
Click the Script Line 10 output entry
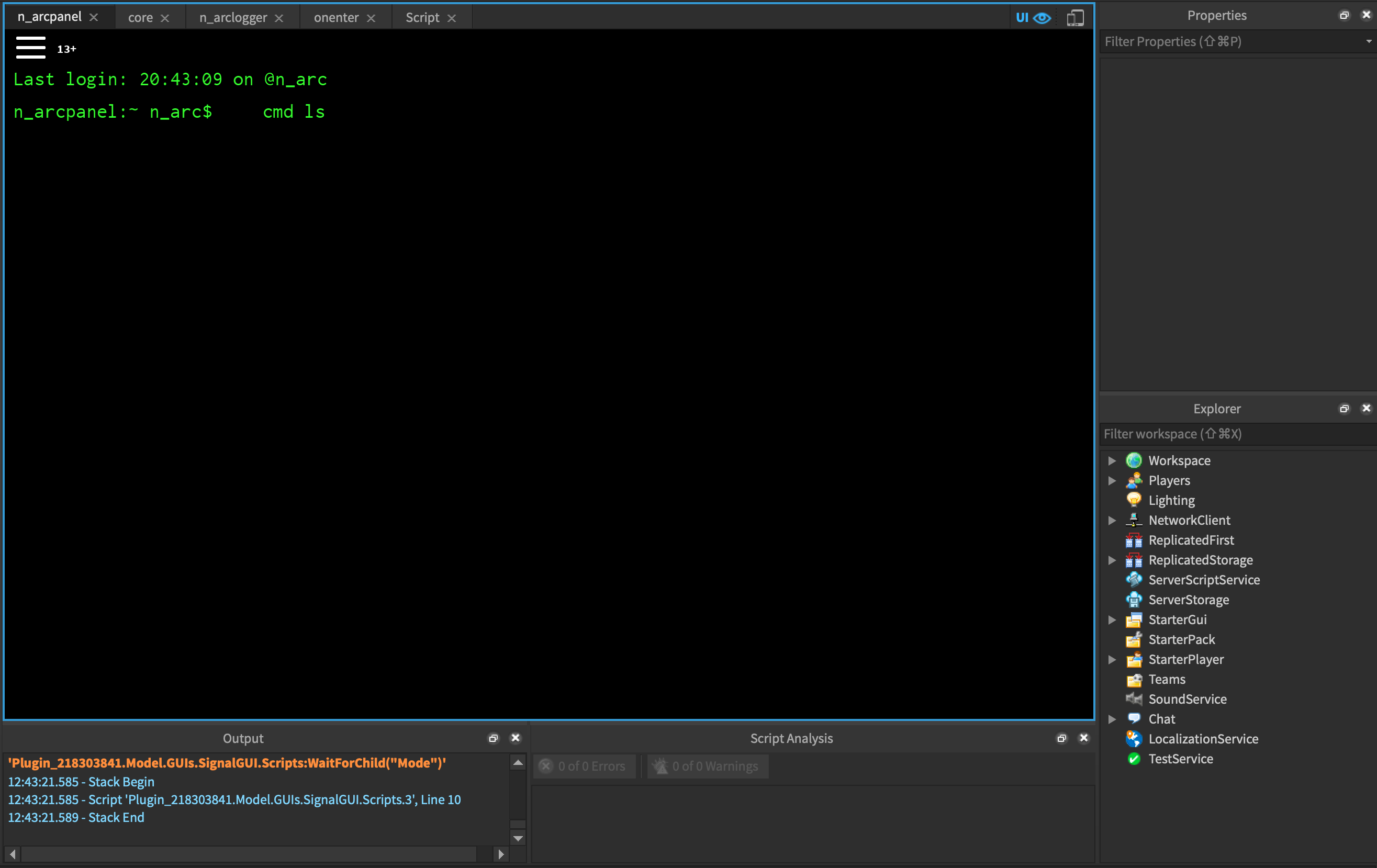tap(234, 799)
